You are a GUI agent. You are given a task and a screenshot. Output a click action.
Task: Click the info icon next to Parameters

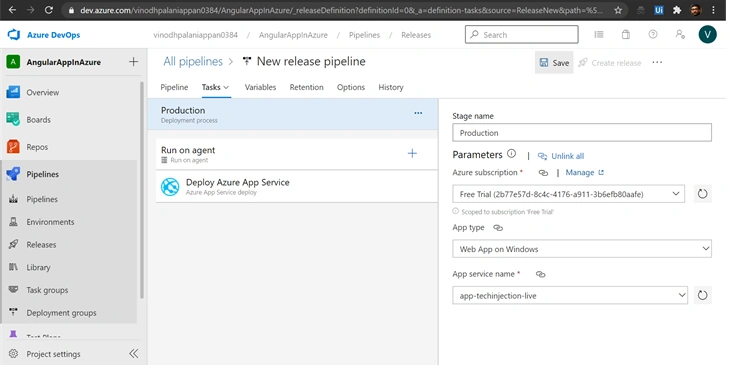[511, 153]
